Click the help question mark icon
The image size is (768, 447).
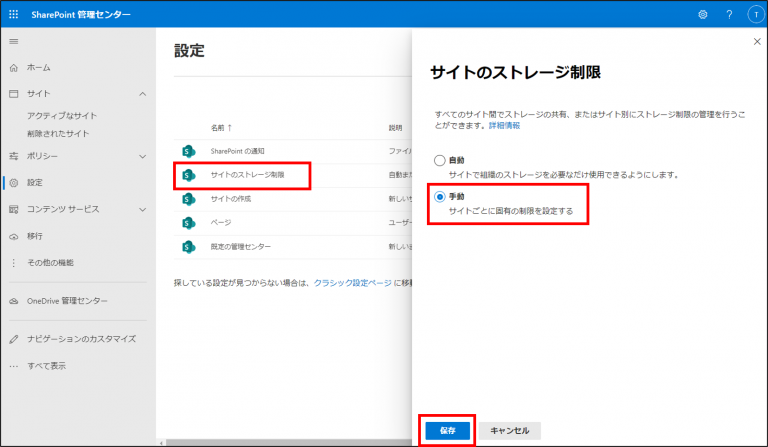729,14
